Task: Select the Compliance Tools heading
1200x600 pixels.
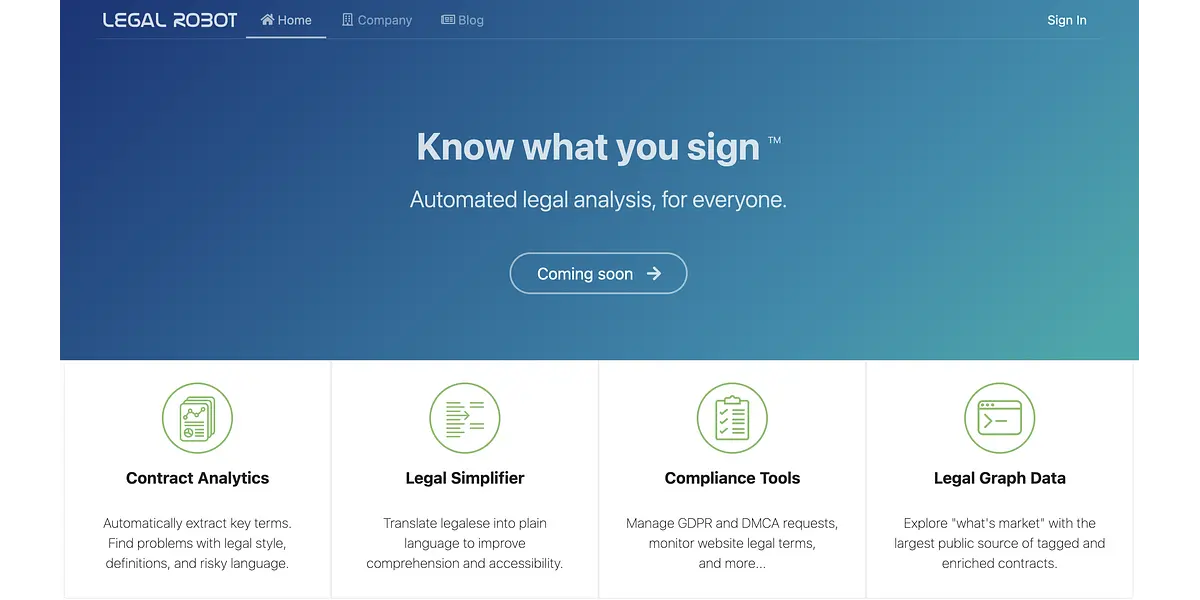Action: click(732, 478)
